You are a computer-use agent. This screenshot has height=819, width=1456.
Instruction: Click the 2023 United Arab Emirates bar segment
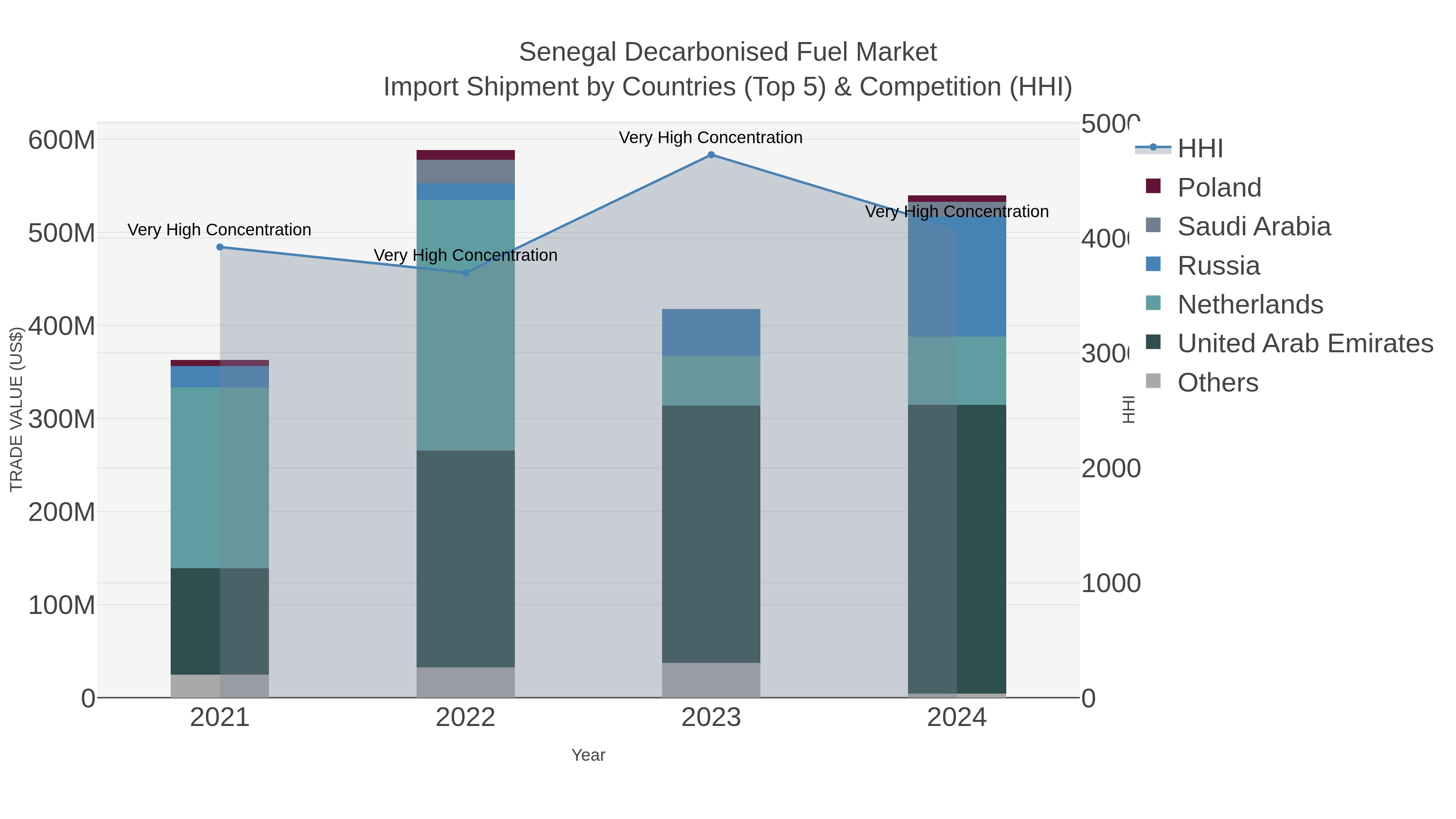coord(711,534)
